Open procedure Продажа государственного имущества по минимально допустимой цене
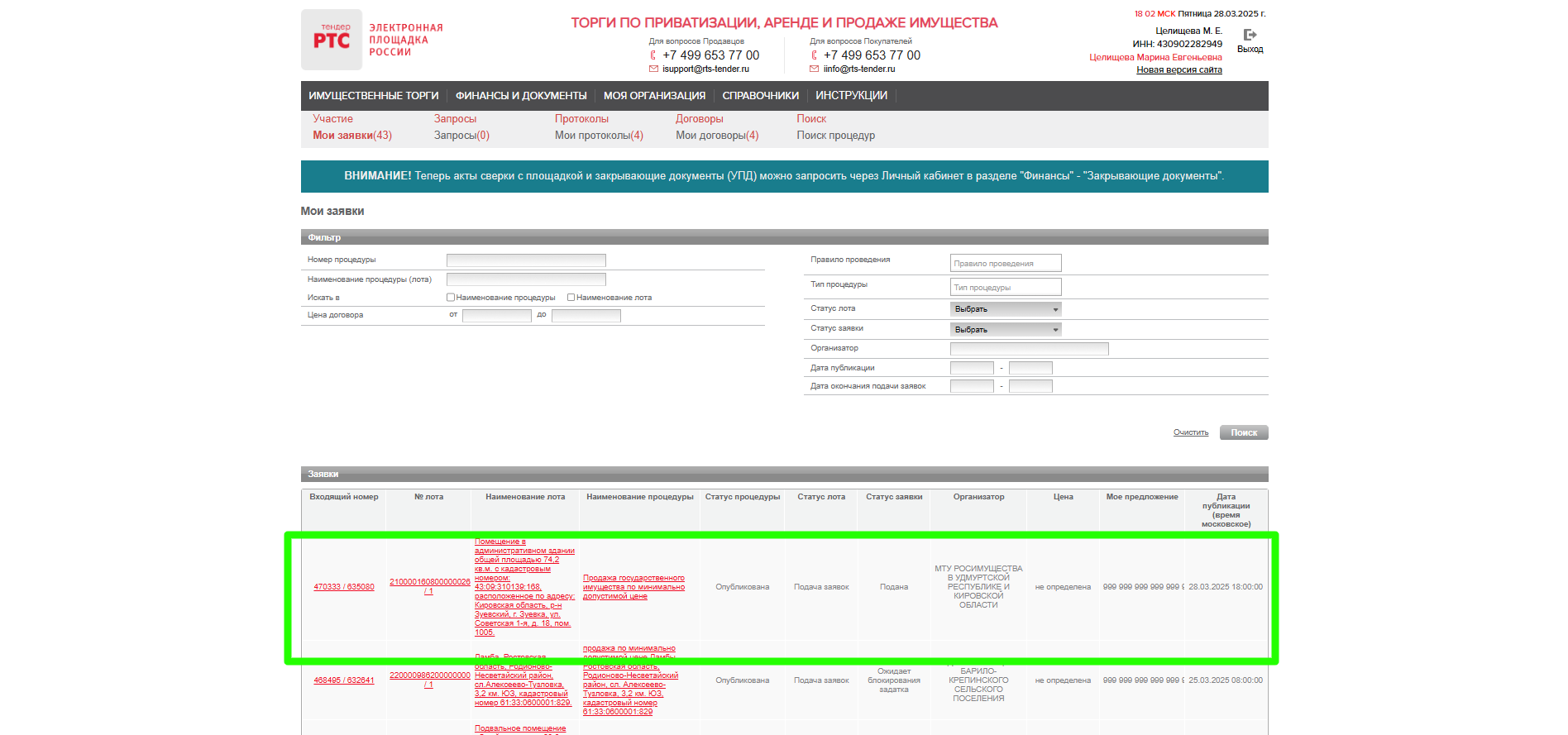The height and width of the screenshot is (735, 1568). (633, 587)
